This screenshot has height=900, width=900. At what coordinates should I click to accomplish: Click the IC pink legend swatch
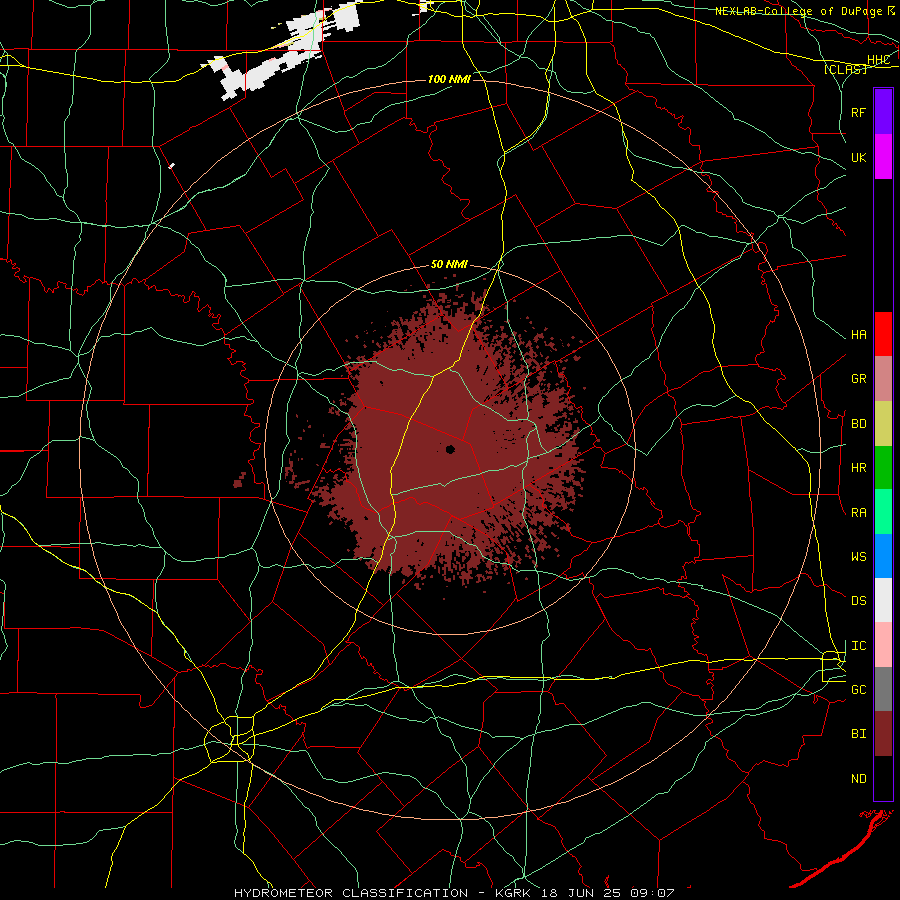coord(883,645)
